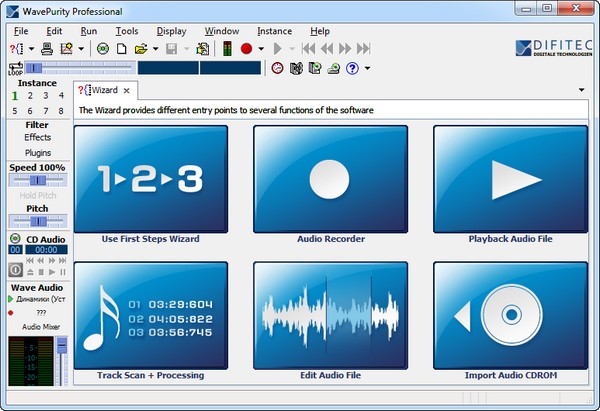
Task: Click the open folder icon
Action: 140,48
